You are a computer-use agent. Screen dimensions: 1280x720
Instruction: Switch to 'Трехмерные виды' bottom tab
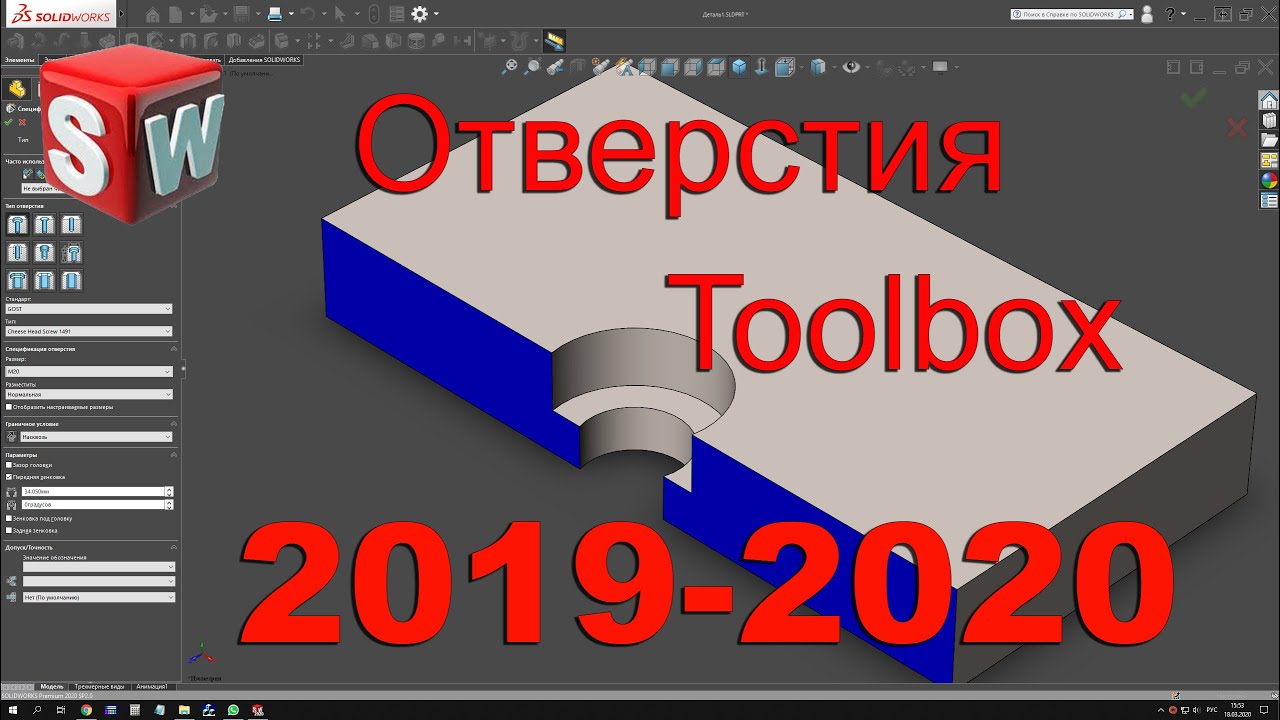[100, 687]
